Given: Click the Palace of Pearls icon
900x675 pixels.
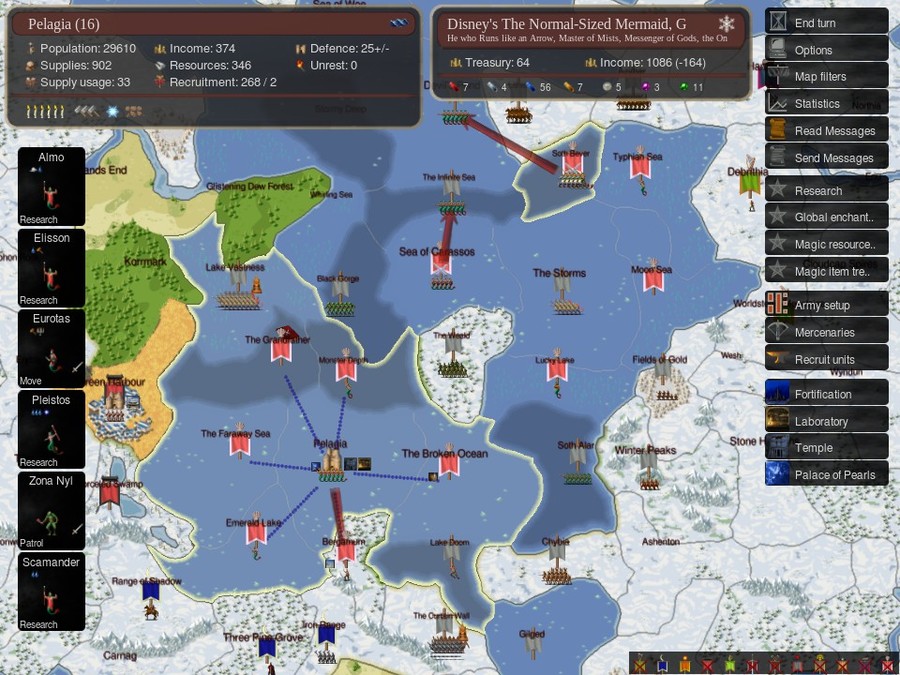Looking at the screenshot, I should pos(777,474).
